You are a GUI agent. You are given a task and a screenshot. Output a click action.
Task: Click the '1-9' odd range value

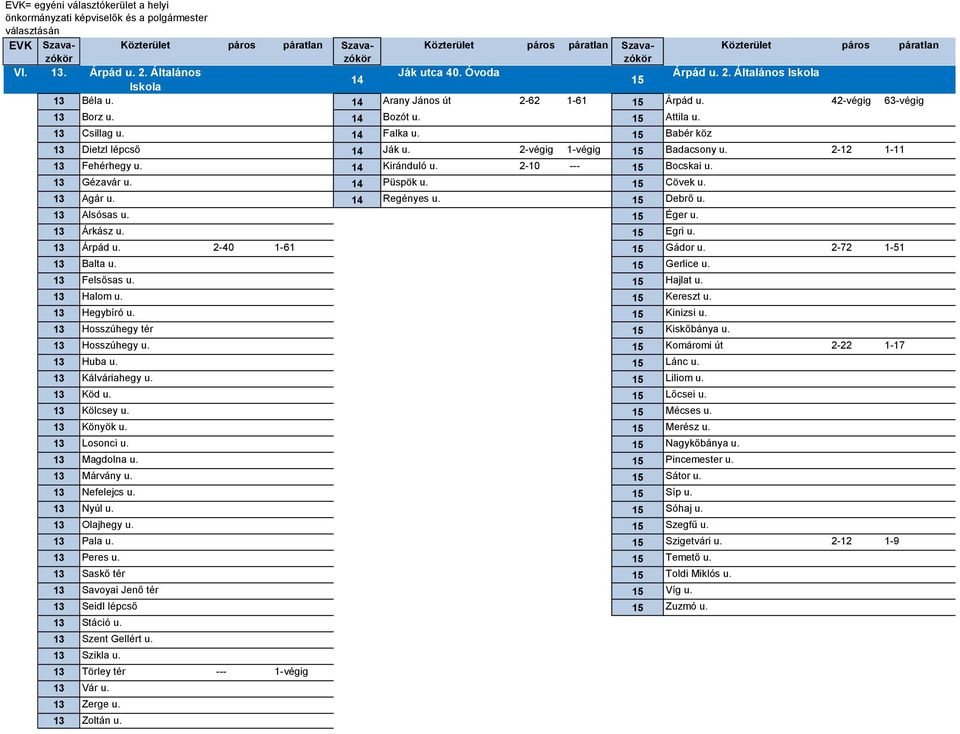892,541
